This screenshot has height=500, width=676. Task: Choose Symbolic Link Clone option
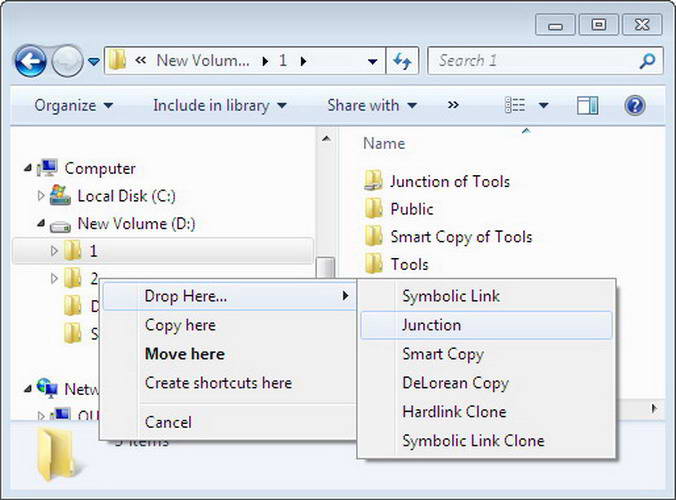[472, 441]
